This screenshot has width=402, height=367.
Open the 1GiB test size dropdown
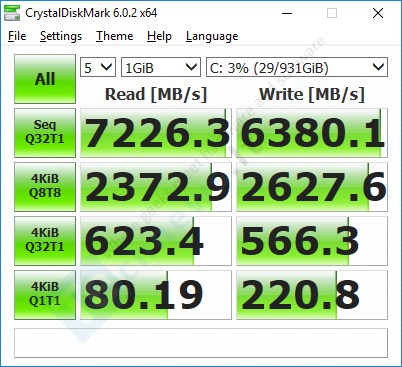pos(161,67)
